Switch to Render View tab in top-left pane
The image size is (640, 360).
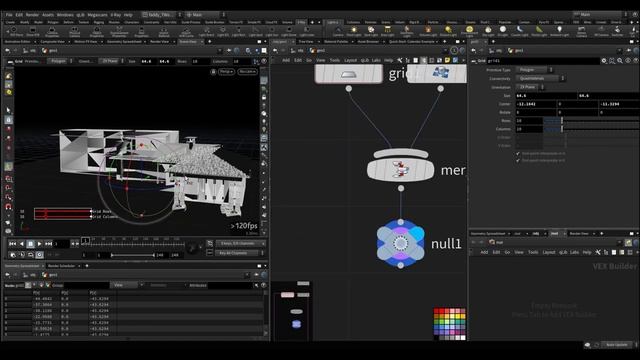coord(159,42)
